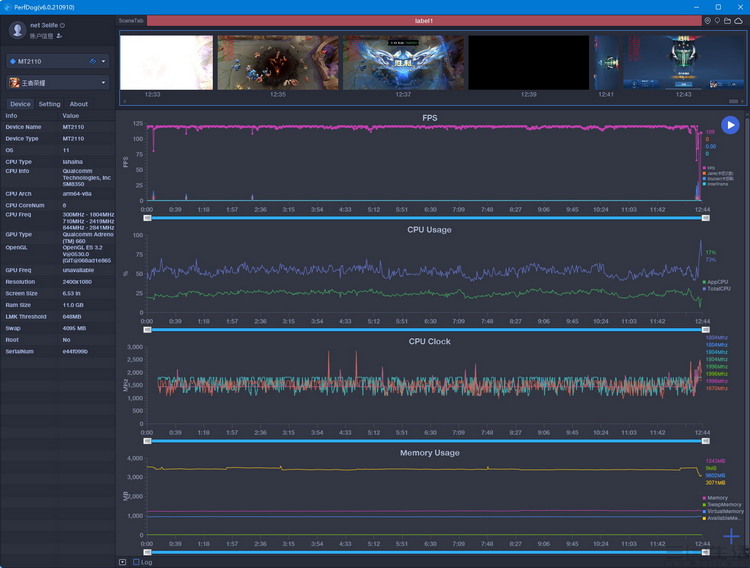
Task: Select the screenshot thumbnail at 12:37
Action: click(x=403, y=63)
